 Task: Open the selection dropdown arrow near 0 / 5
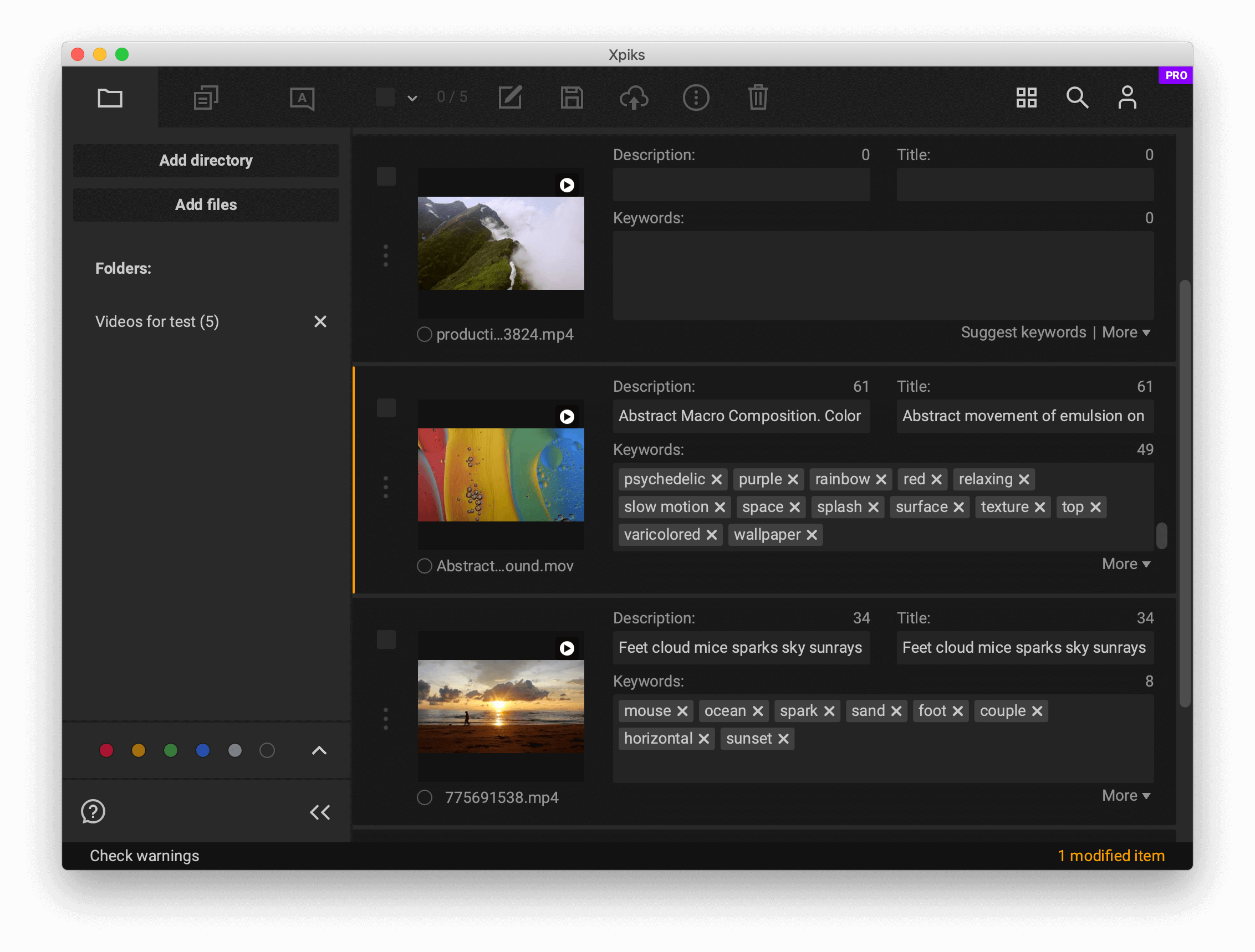(x=412, y=98)
